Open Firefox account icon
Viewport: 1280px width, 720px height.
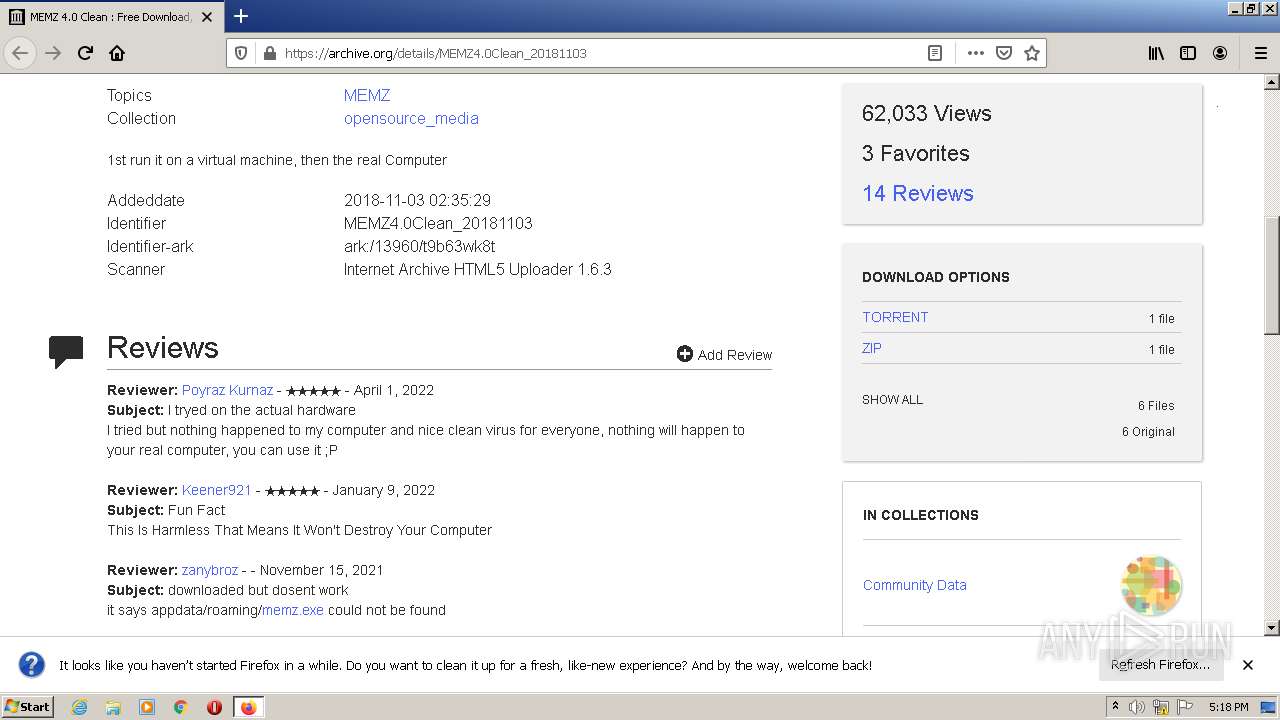coord(1220,53)
